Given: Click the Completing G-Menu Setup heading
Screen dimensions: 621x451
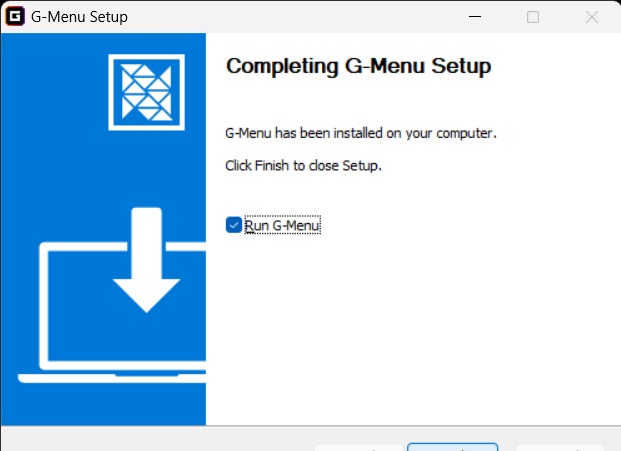Looking at the screenshot, I should pos(358,66).
